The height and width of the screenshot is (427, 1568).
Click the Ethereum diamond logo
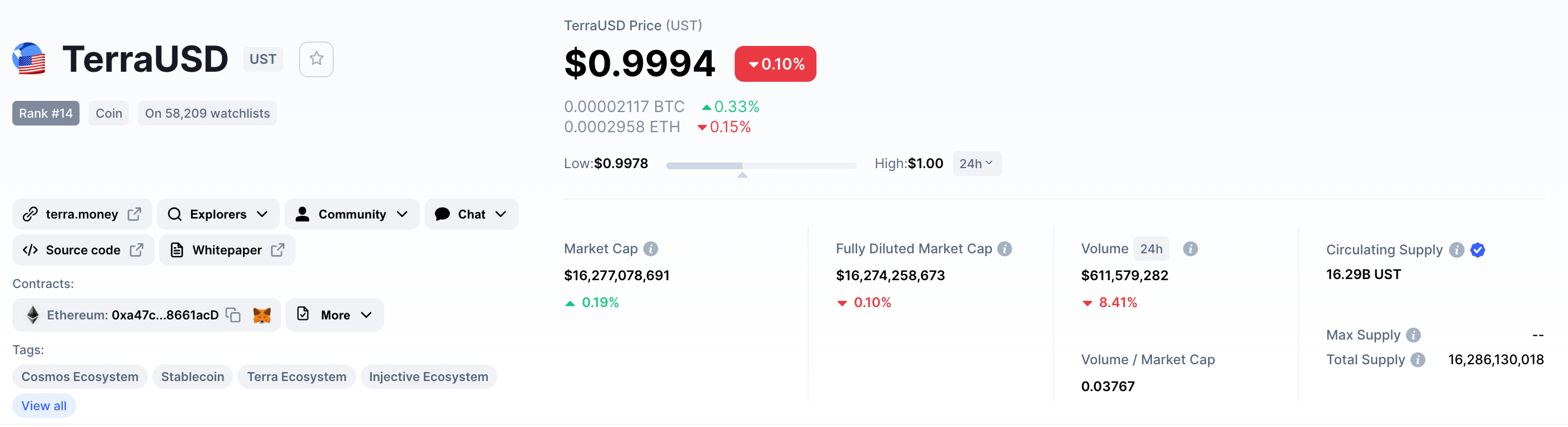(x=33, y=315)
